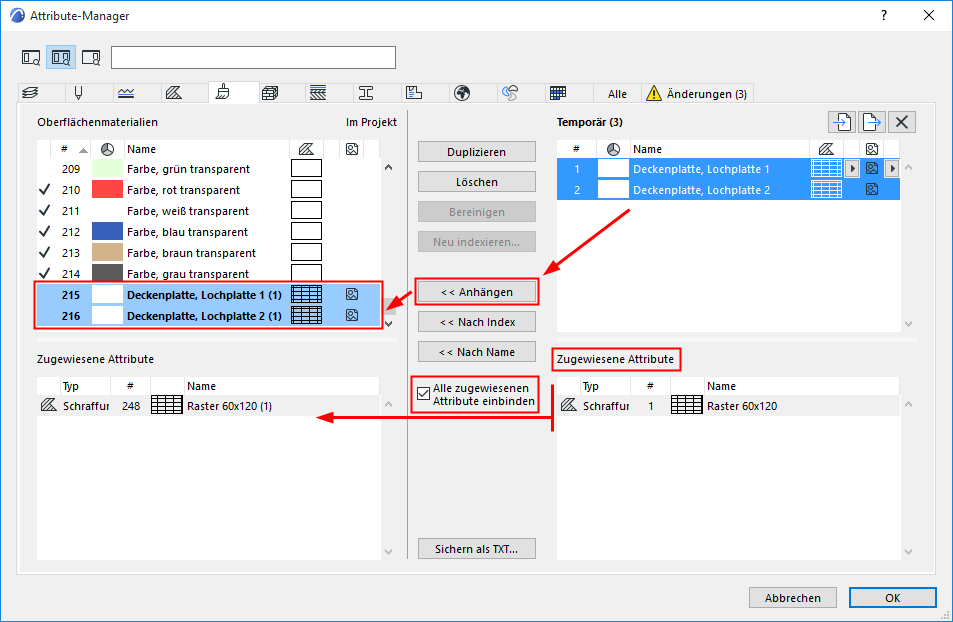Click the help question mark button

(884, 15)
